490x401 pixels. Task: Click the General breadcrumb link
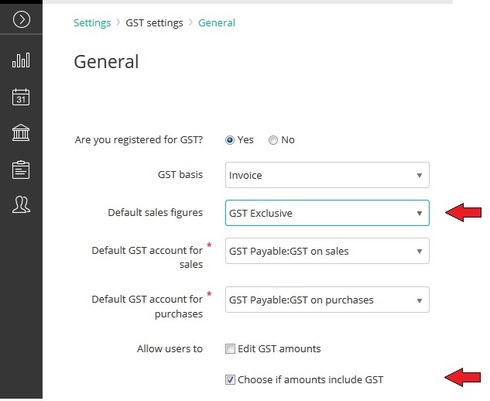click(x=217, y=23)
